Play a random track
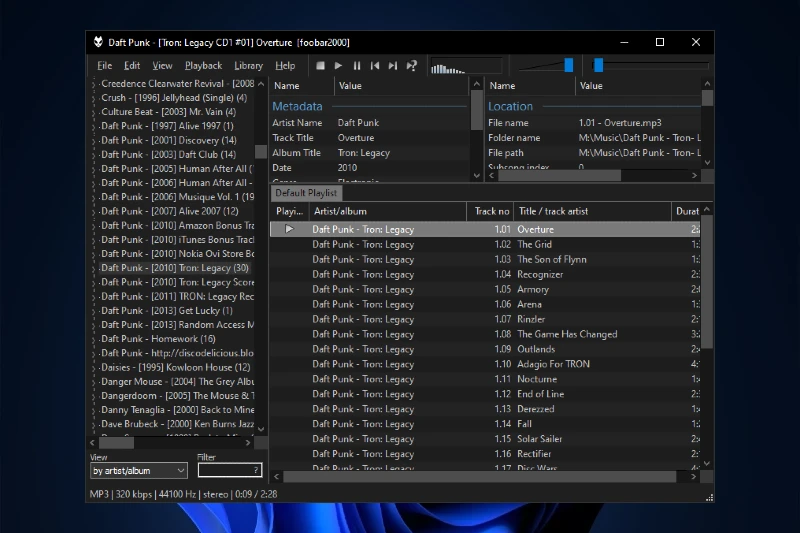Image resolution: width=800 pixels, height=533 pixels. coord(411,66)
